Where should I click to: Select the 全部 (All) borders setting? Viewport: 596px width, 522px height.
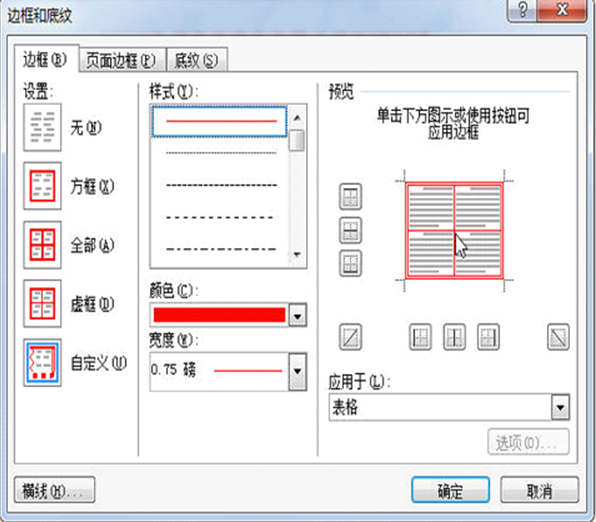42,245
